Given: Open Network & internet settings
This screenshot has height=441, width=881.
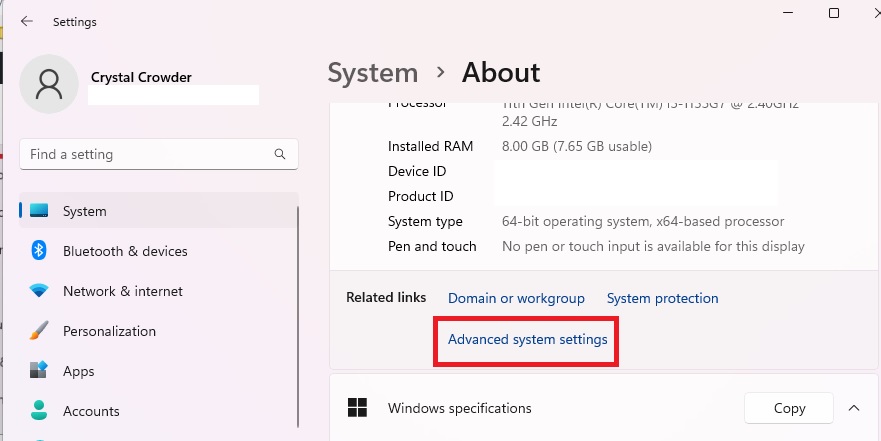Looking at the screenshot, I should pyautogui.click(x=159, y=290).
